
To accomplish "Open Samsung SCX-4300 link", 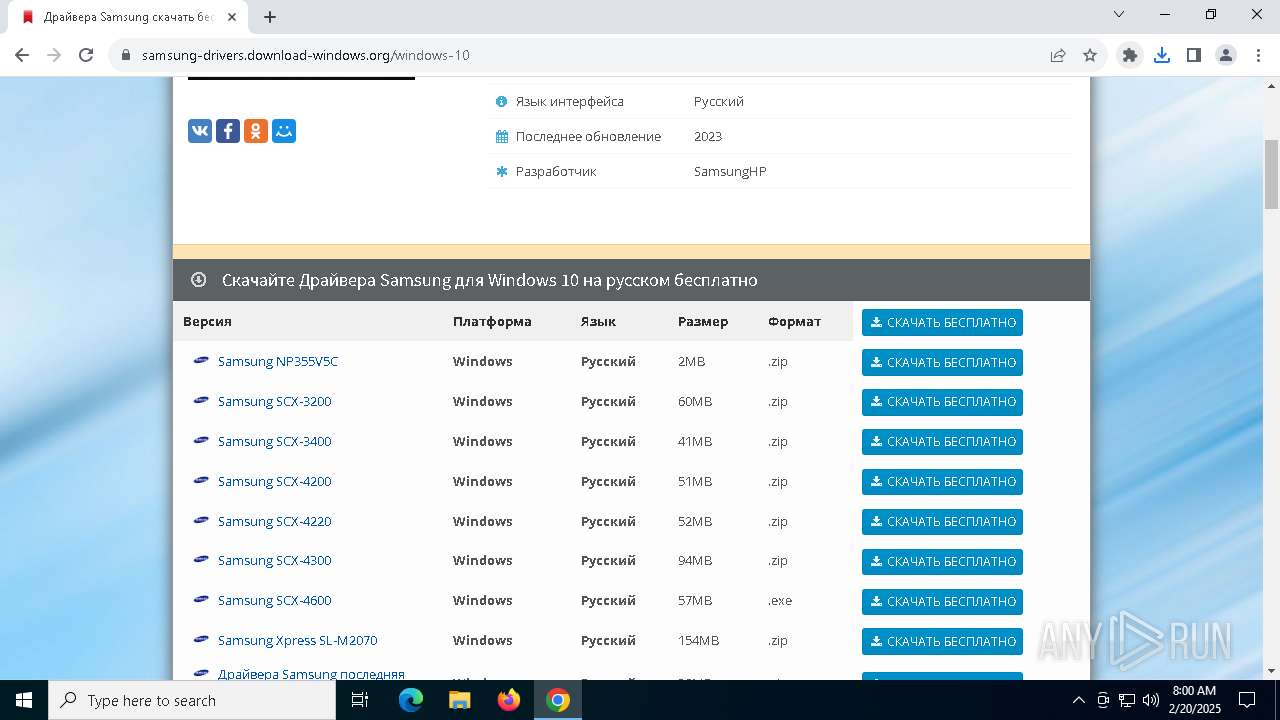I will [x=275, y=560].
